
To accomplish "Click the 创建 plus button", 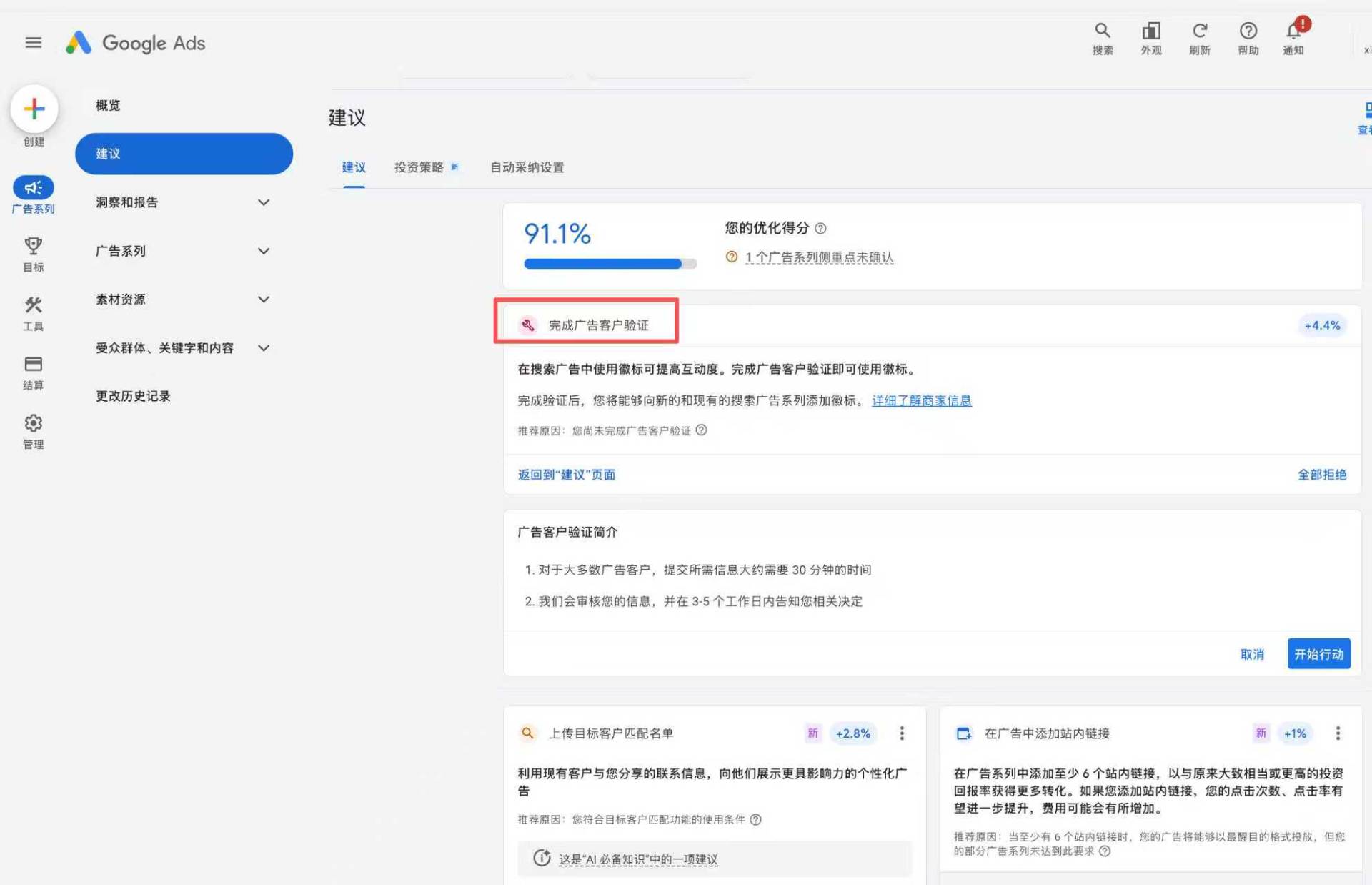I will point(34,109).
